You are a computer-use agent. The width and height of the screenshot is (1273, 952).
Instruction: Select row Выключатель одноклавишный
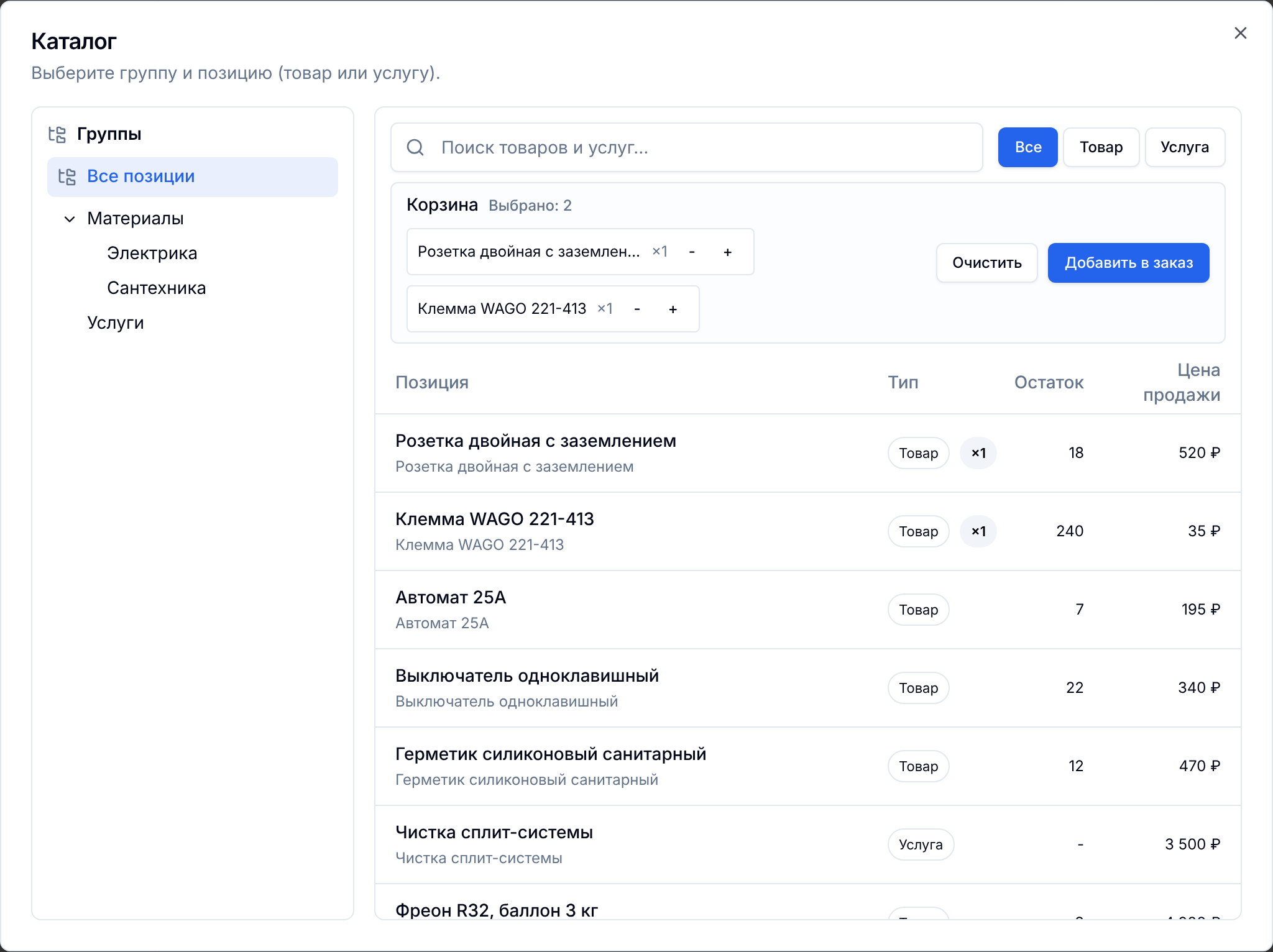tap(808, 688)
